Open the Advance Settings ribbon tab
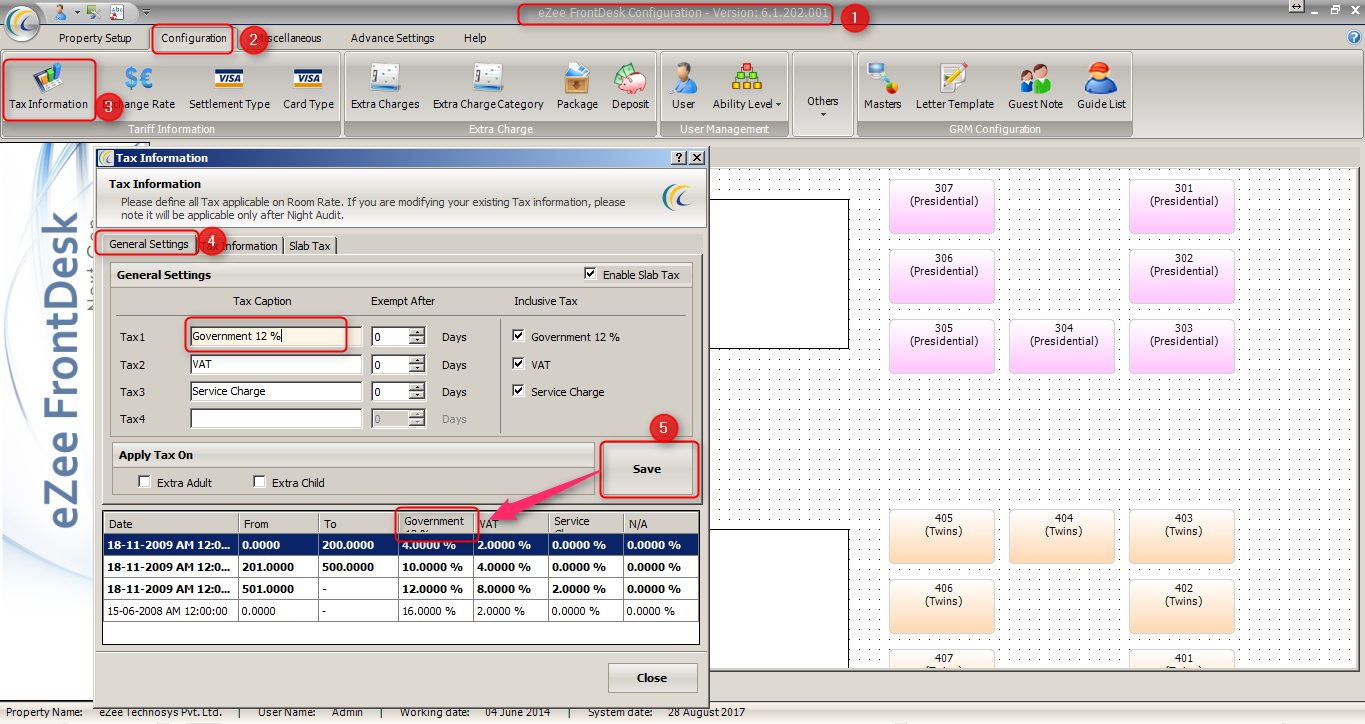This screenshot has height=724, width=1365. pos(392,38)
